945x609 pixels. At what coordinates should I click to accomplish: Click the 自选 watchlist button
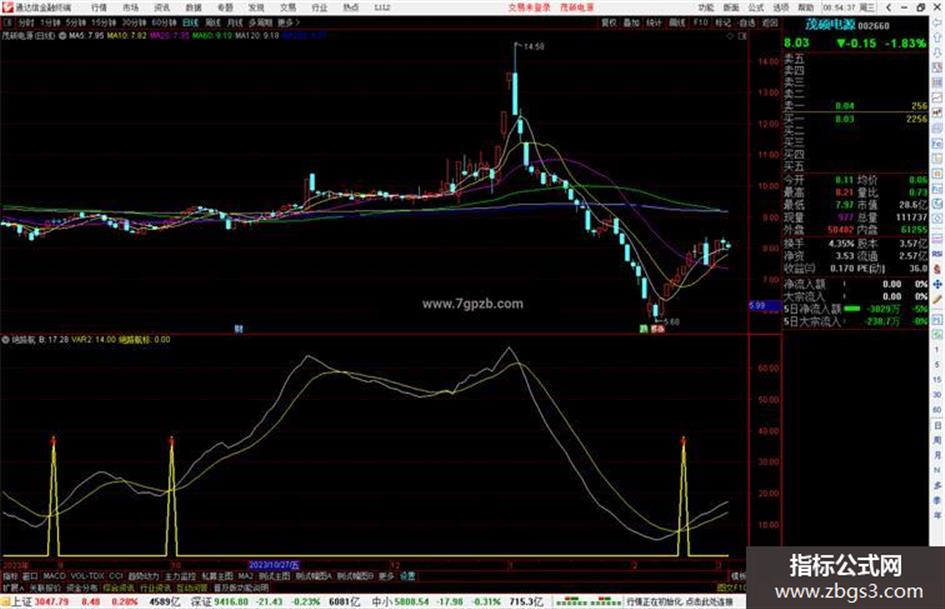[746, 22]
